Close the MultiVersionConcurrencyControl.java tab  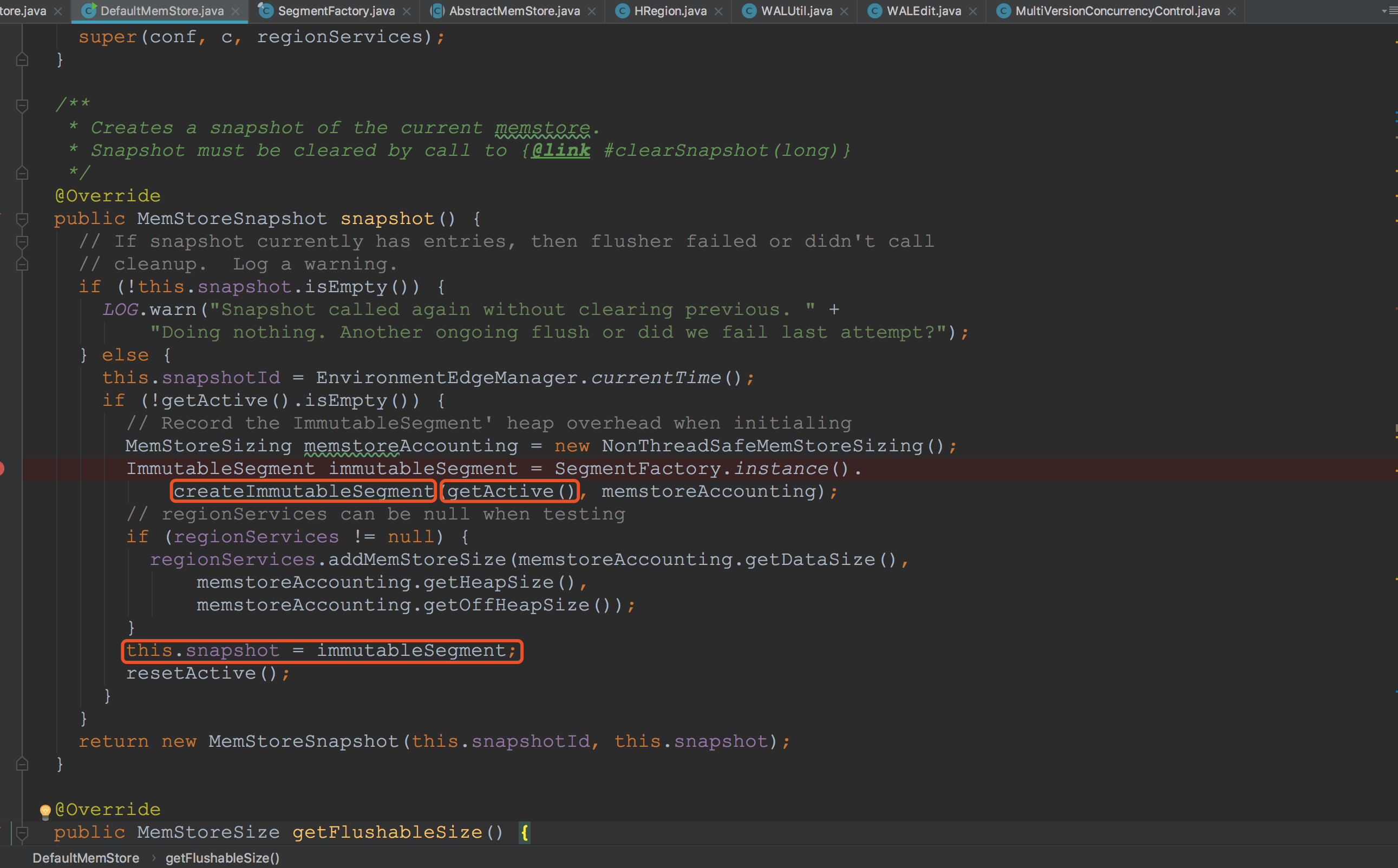1231,11
